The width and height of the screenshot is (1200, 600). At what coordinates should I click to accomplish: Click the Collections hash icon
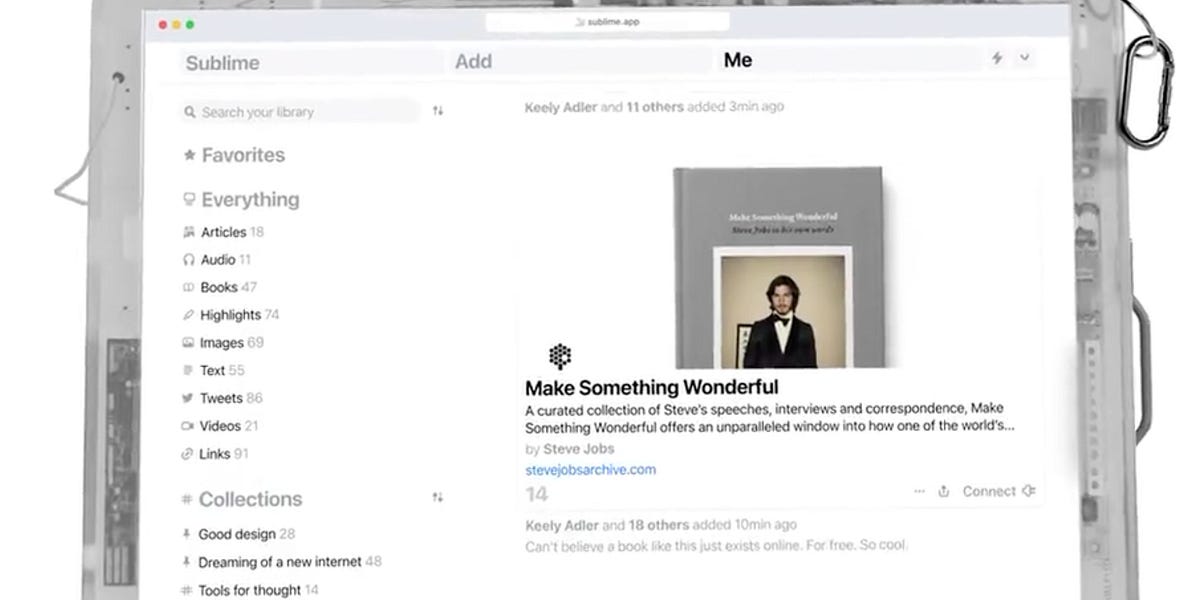coord(187,499)
